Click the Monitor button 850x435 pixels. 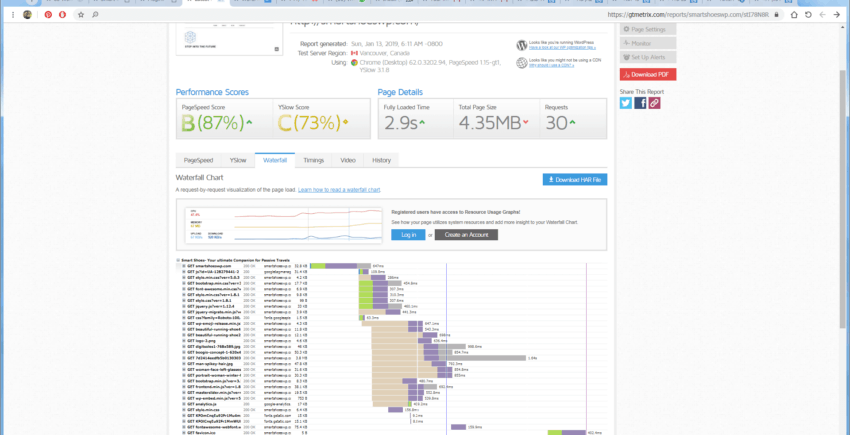[648, 43]
